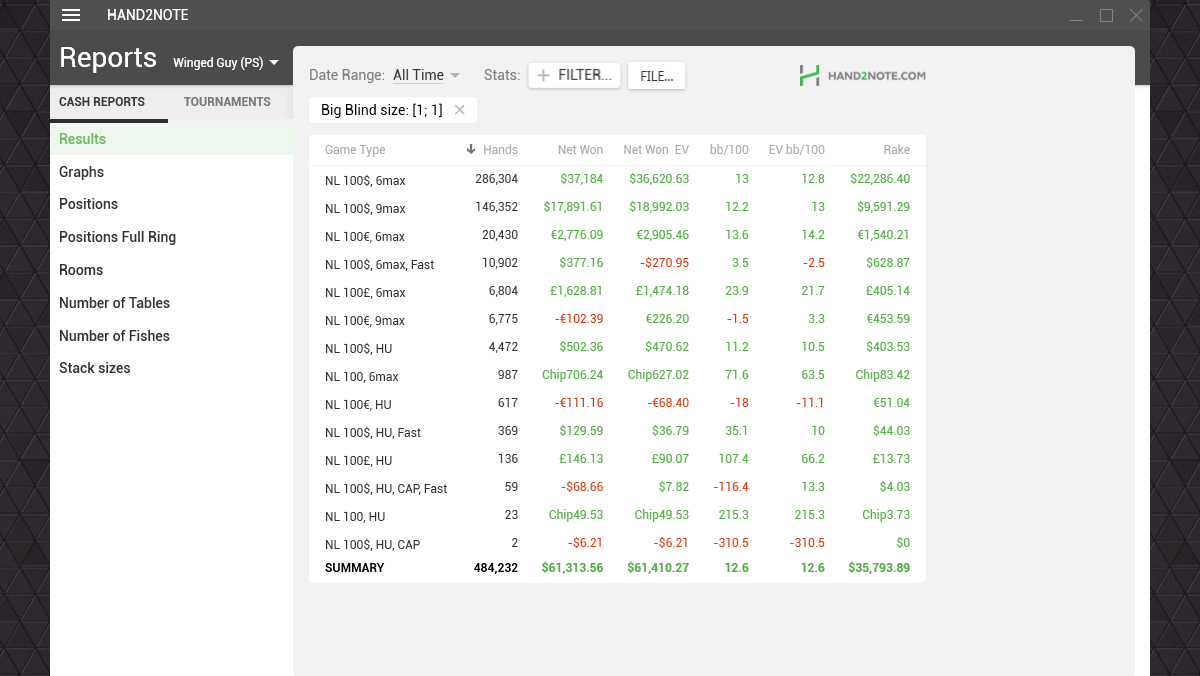
Task: Close the Hand2Note window
Action: coord(1136,15)
